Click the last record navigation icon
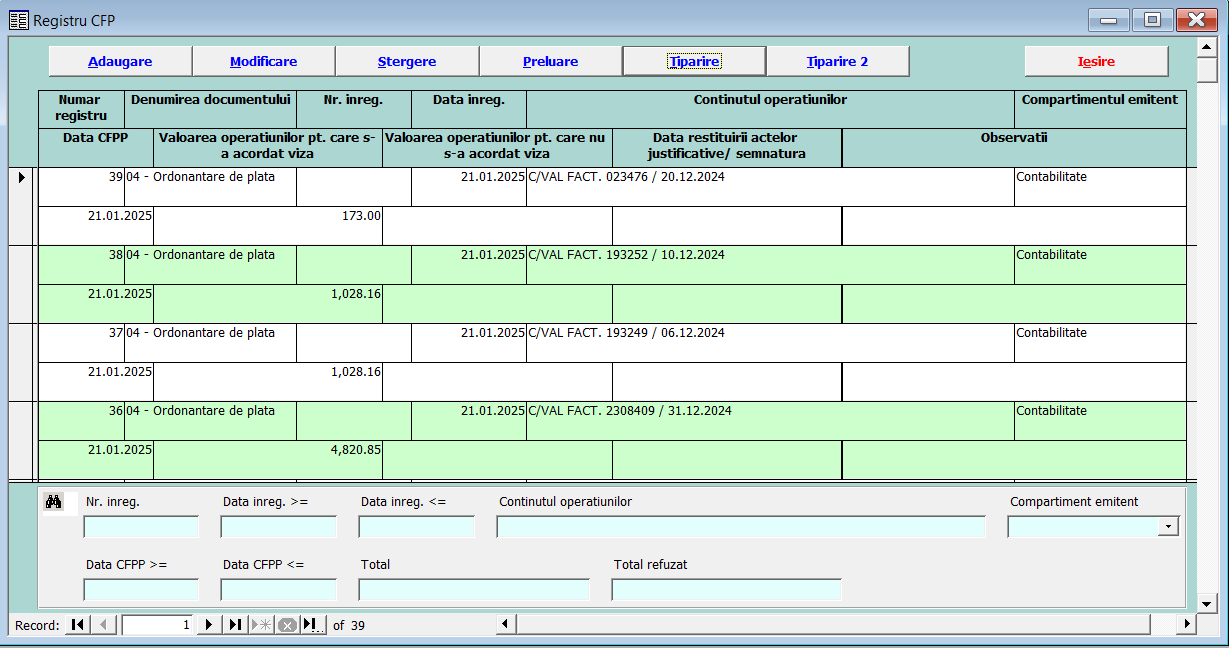This screenshot has height=648, width=1229. pos(236,624)
